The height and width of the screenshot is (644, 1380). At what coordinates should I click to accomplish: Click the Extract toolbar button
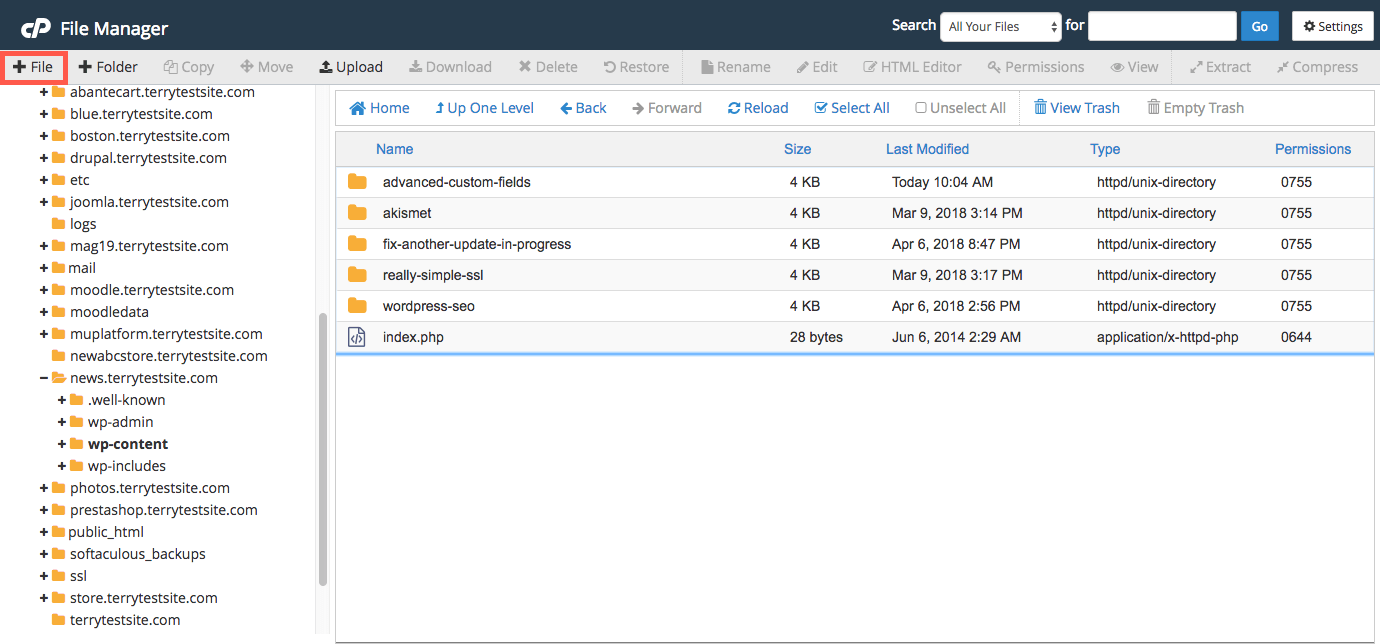(x=1220, y=67)
